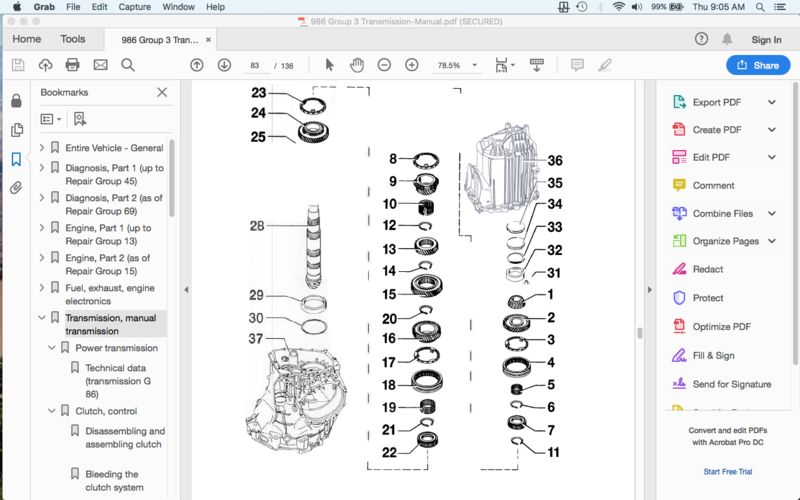Collapse the Power transmission bookmark
Image resolution: width=800 pixels, height=500 pixels.
52,348
